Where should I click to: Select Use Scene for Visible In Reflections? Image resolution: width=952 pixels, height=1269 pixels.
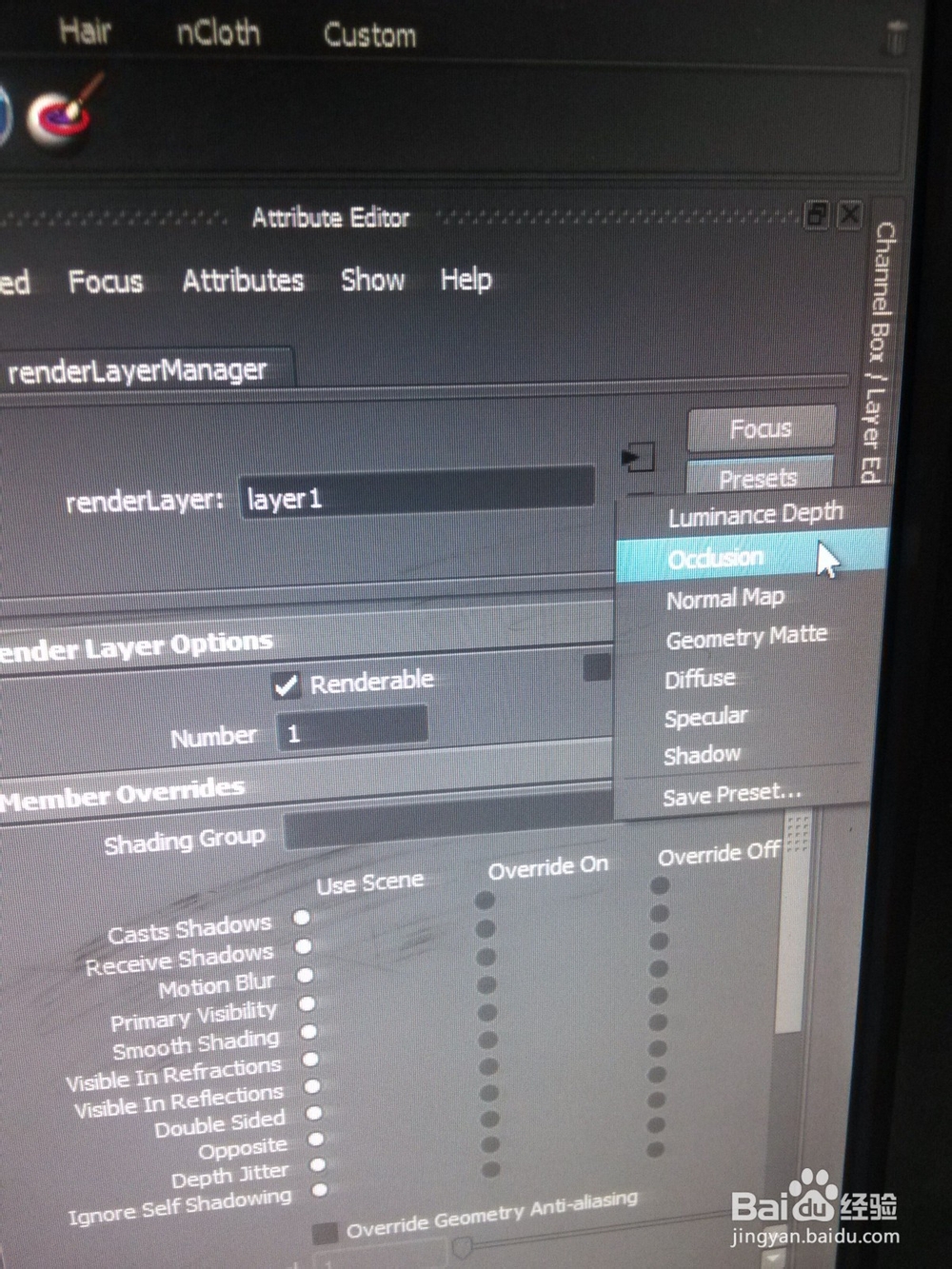313,1085
